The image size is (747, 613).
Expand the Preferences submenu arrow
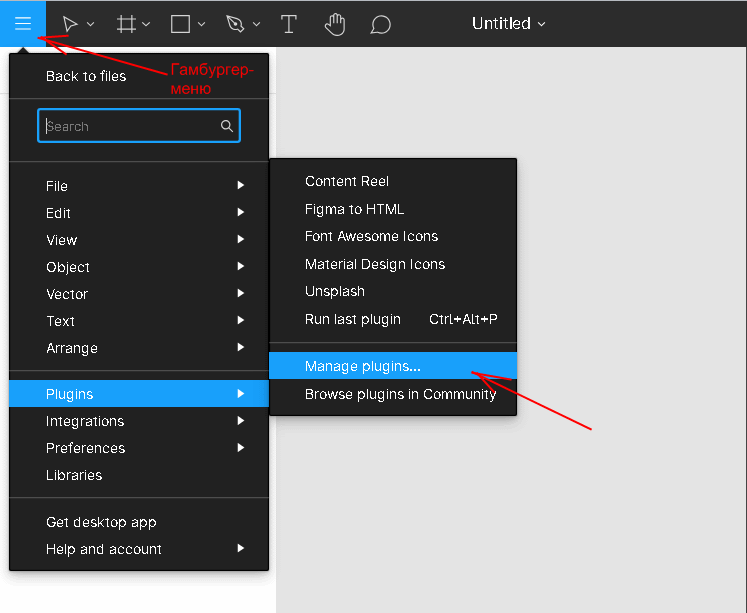[x=241, y=448]
